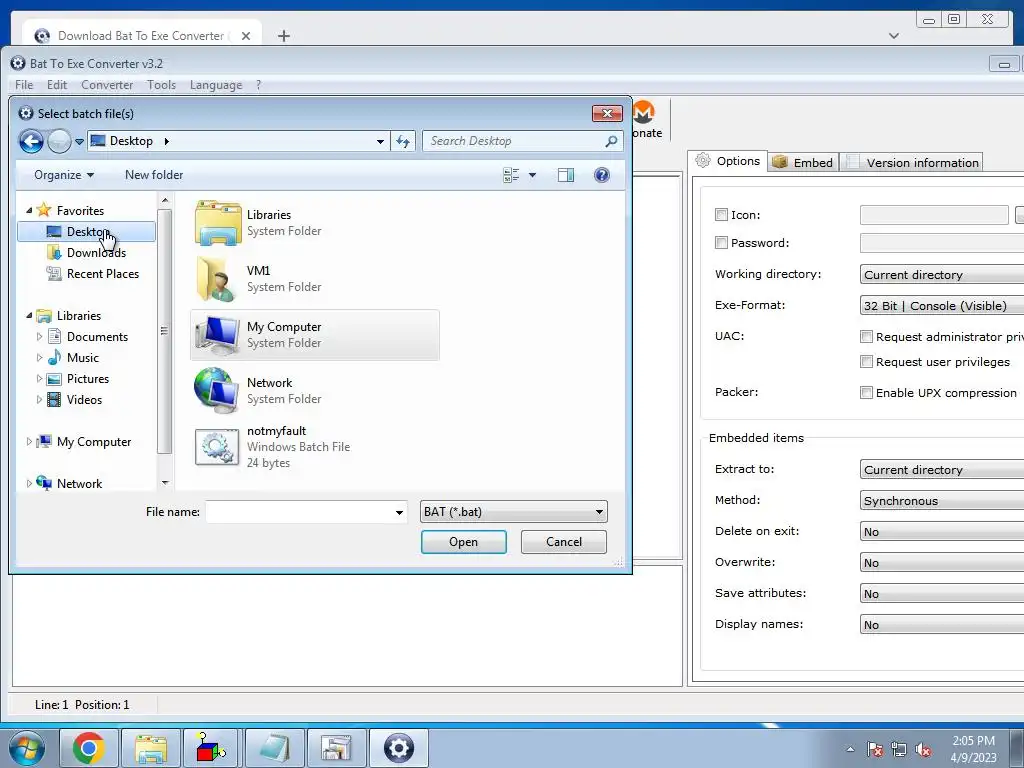Image resolution: width=1024 pixels, height=768 pixels.
Task: Click the refresh icon beside address bar
Action: (403, 141)
